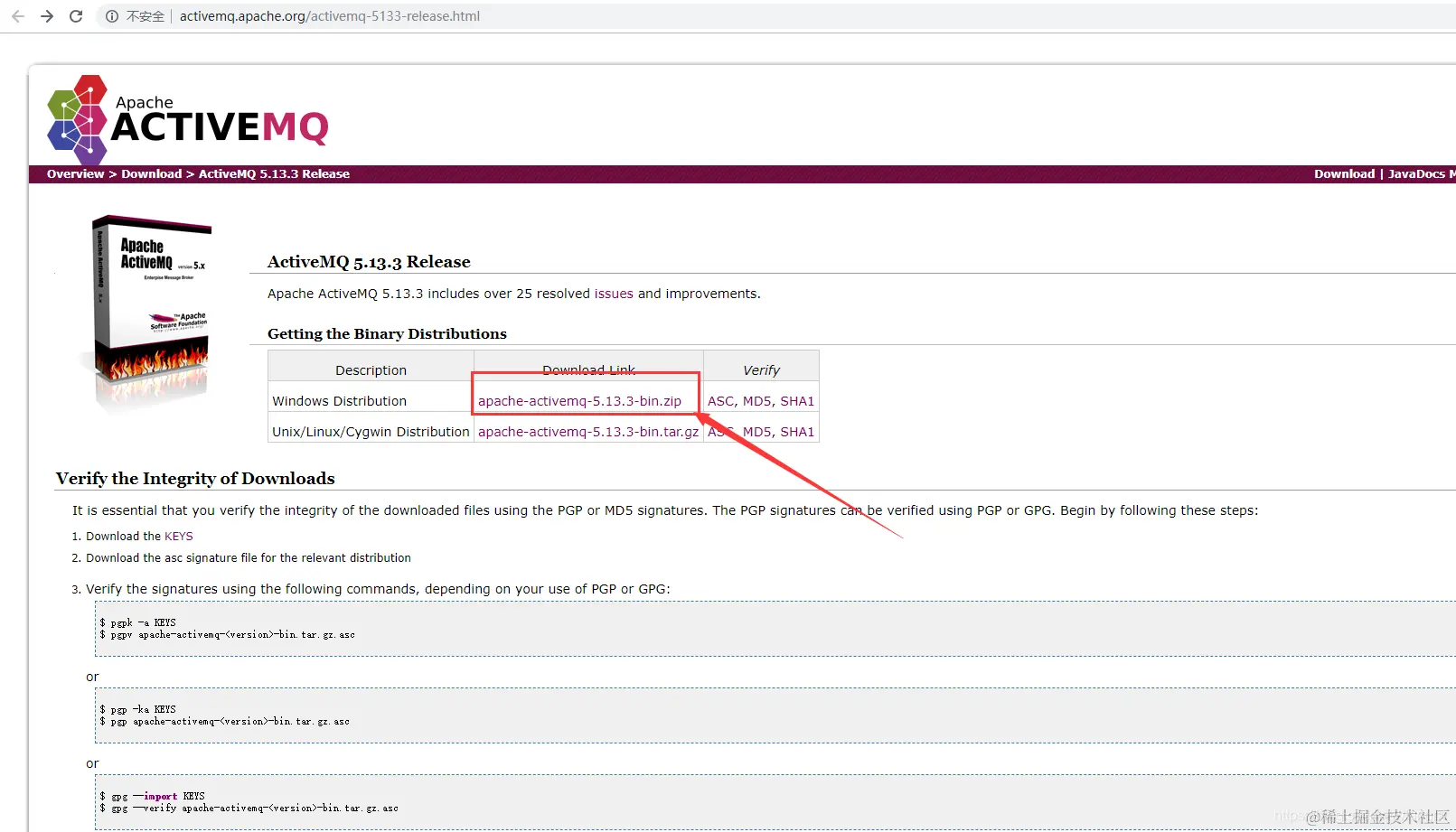Reload the page with the refresh icon
The height and width of the screenshot is (832, 1456).
76,16
